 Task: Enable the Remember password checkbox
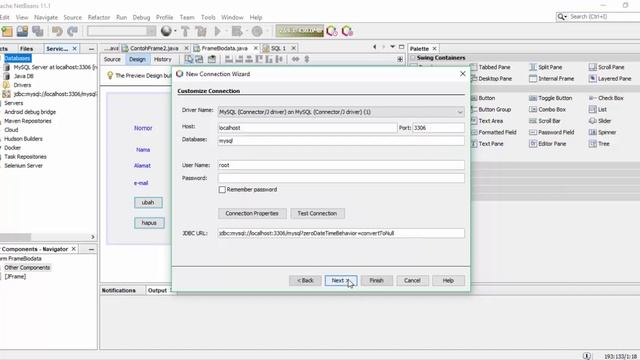tap(222, 189)
